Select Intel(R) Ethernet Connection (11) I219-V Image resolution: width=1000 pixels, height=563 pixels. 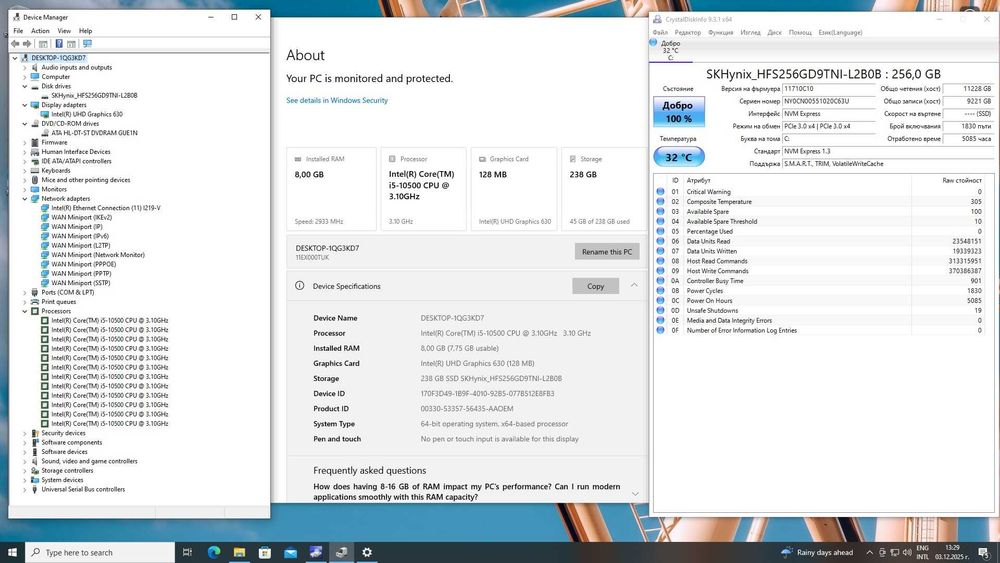[x=105, y=208]
